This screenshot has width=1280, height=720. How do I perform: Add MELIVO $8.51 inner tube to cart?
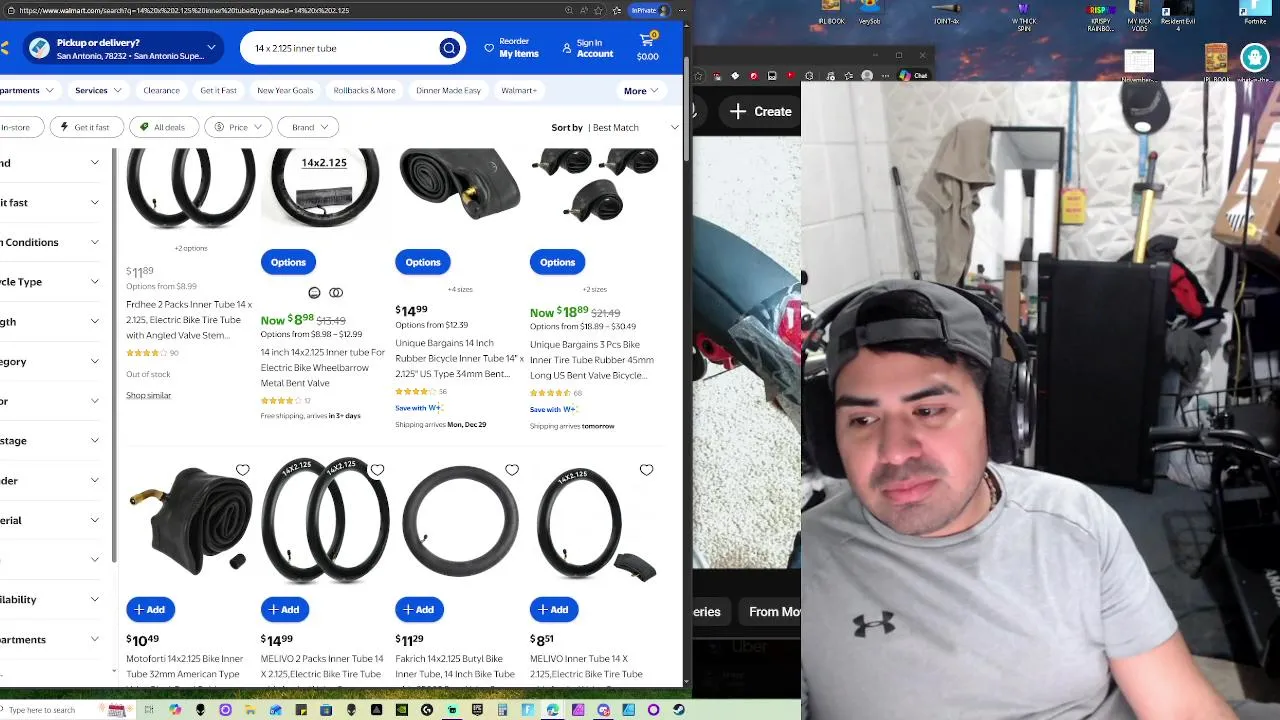(554, 610)
